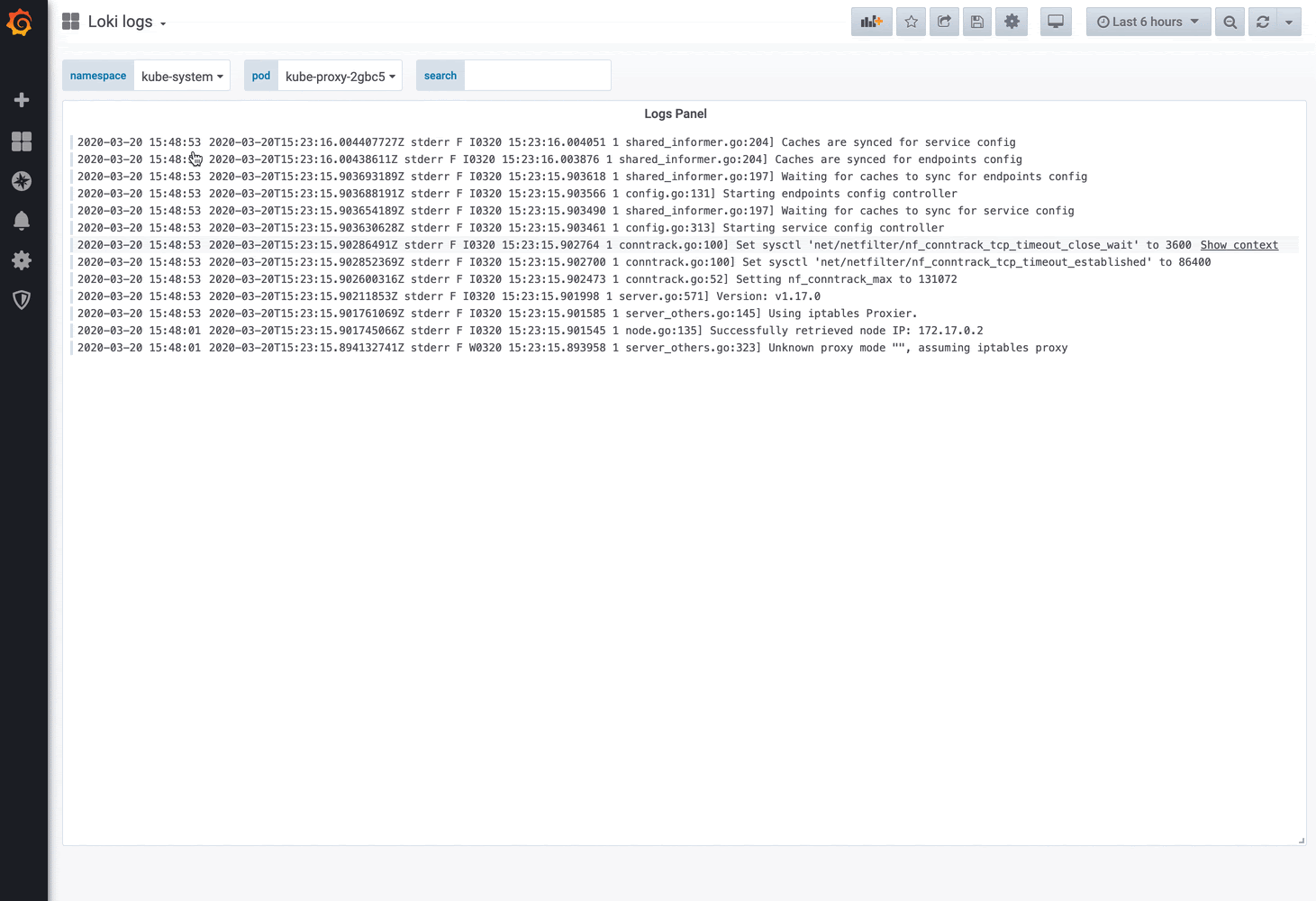Star this dashboard as favorite
The width and height of the screenshot is (1316, 901).
coord(911,22)
